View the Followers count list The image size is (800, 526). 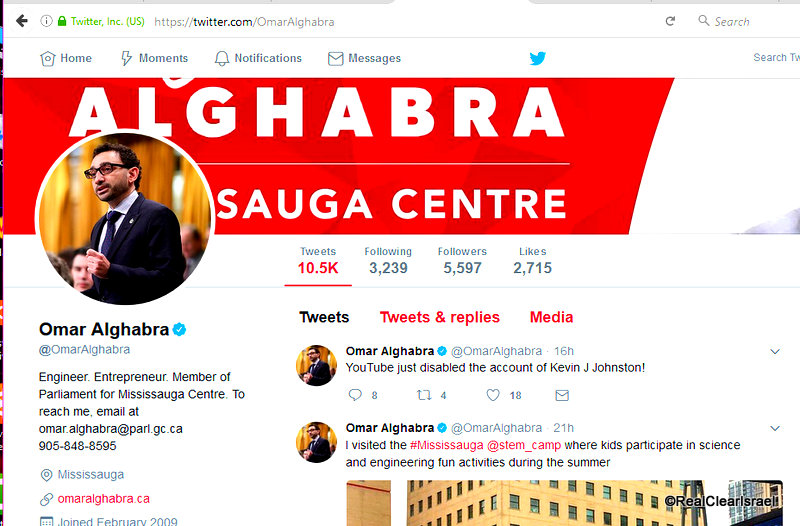pyautogui.click(x=462, y=261)
